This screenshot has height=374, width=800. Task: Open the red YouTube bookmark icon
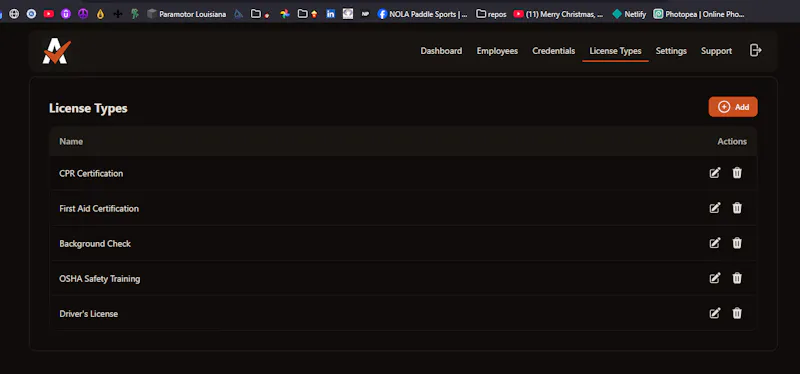tap(48, 14)
